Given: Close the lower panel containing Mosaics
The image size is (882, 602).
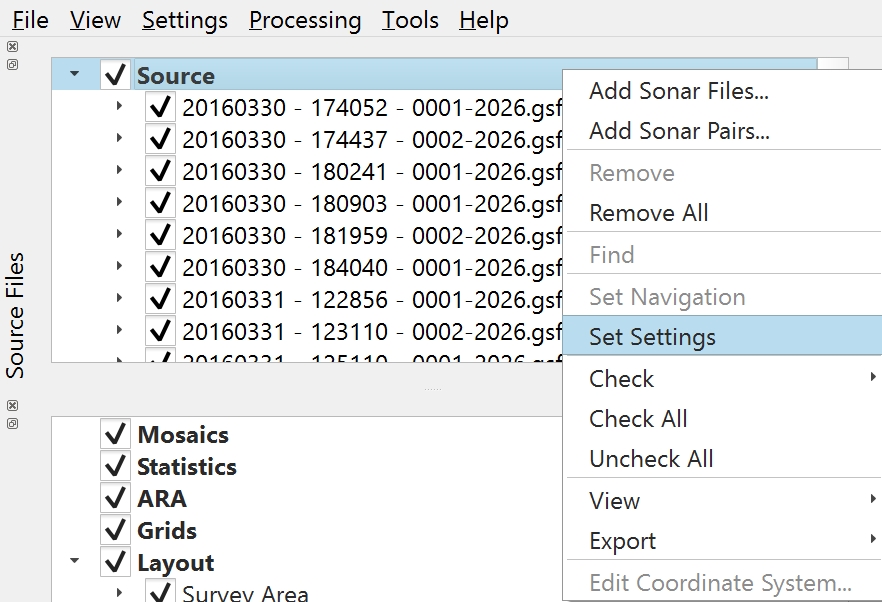Looking at the screenshot, I should [12, 405].
